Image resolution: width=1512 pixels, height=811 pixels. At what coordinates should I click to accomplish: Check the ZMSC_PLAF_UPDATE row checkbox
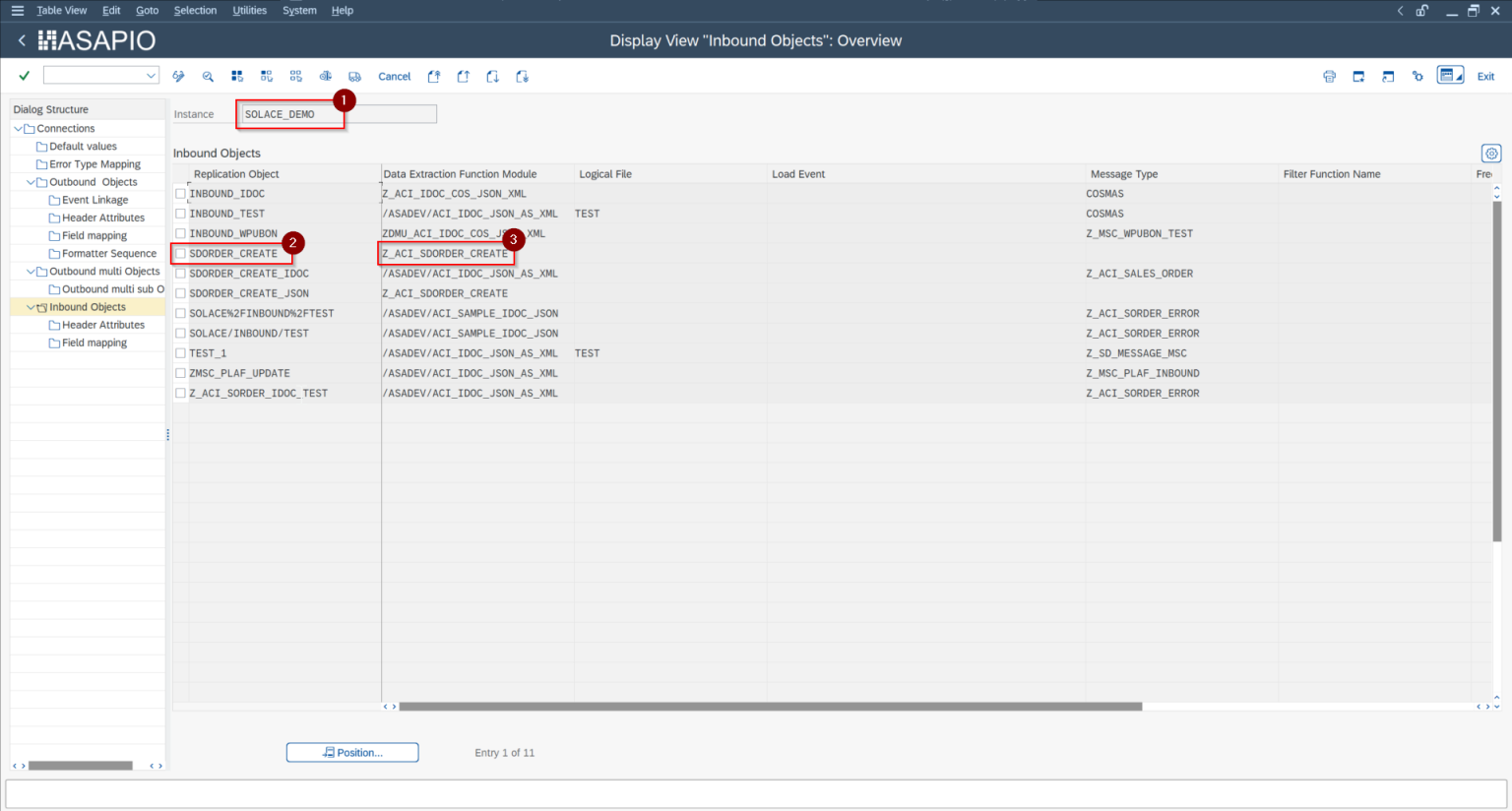[x=180, y=373]
